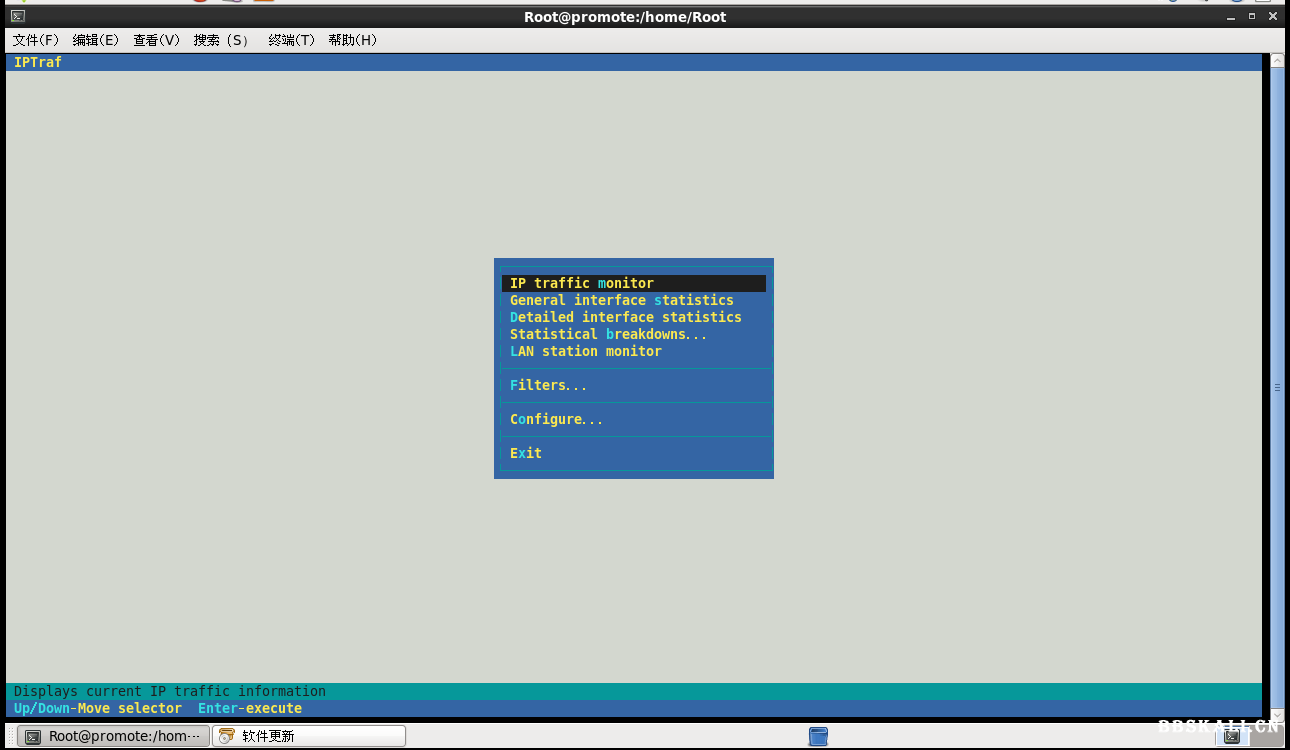
Task: Switch to Root@promote terminal taskbar button
Action: (114, 736)
